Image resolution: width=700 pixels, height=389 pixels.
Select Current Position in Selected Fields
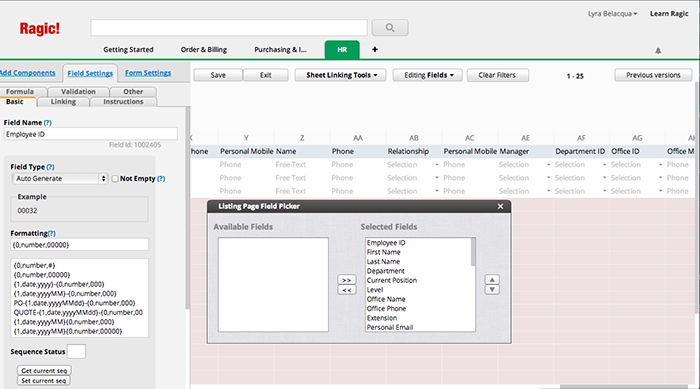click(x=392, y=280)
